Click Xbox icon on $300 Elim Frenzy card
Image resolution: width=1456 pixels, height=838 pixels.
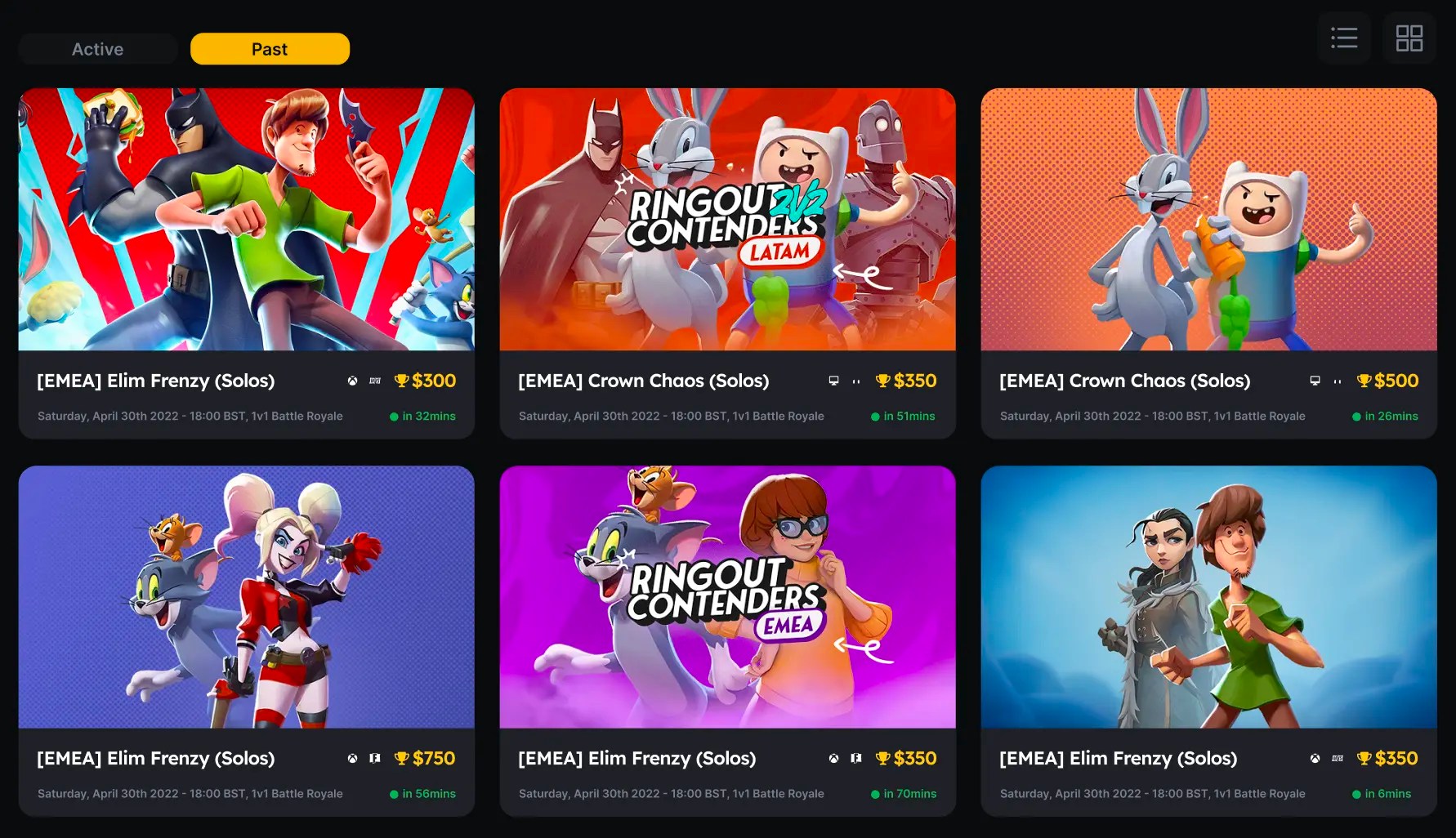(352, 381)
